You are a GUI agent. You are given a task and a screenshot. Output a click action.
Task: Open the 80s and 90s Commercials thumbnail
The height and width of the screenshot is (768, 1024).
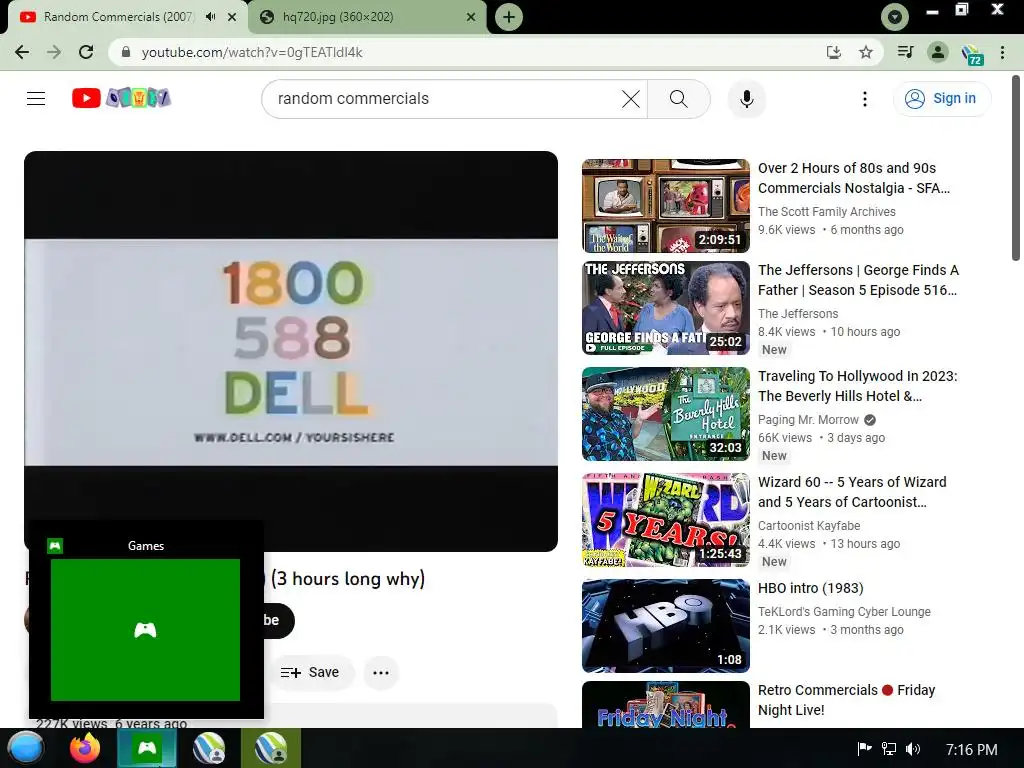(665, 206)
